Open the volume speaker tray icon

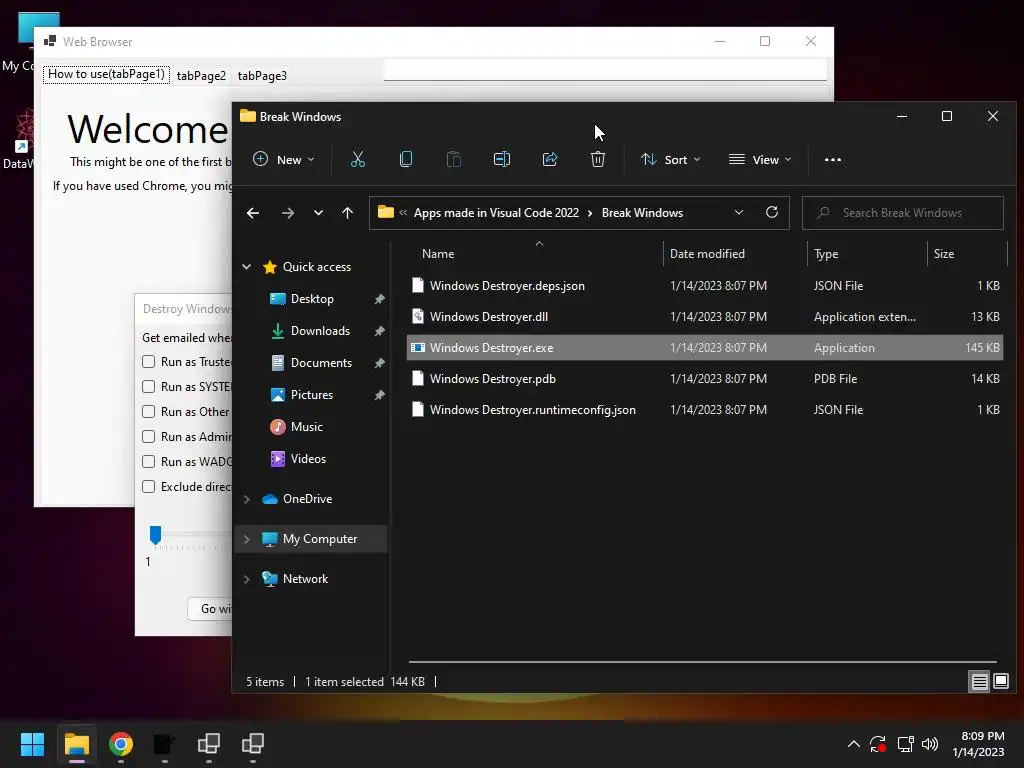click(x=930, y=744)
